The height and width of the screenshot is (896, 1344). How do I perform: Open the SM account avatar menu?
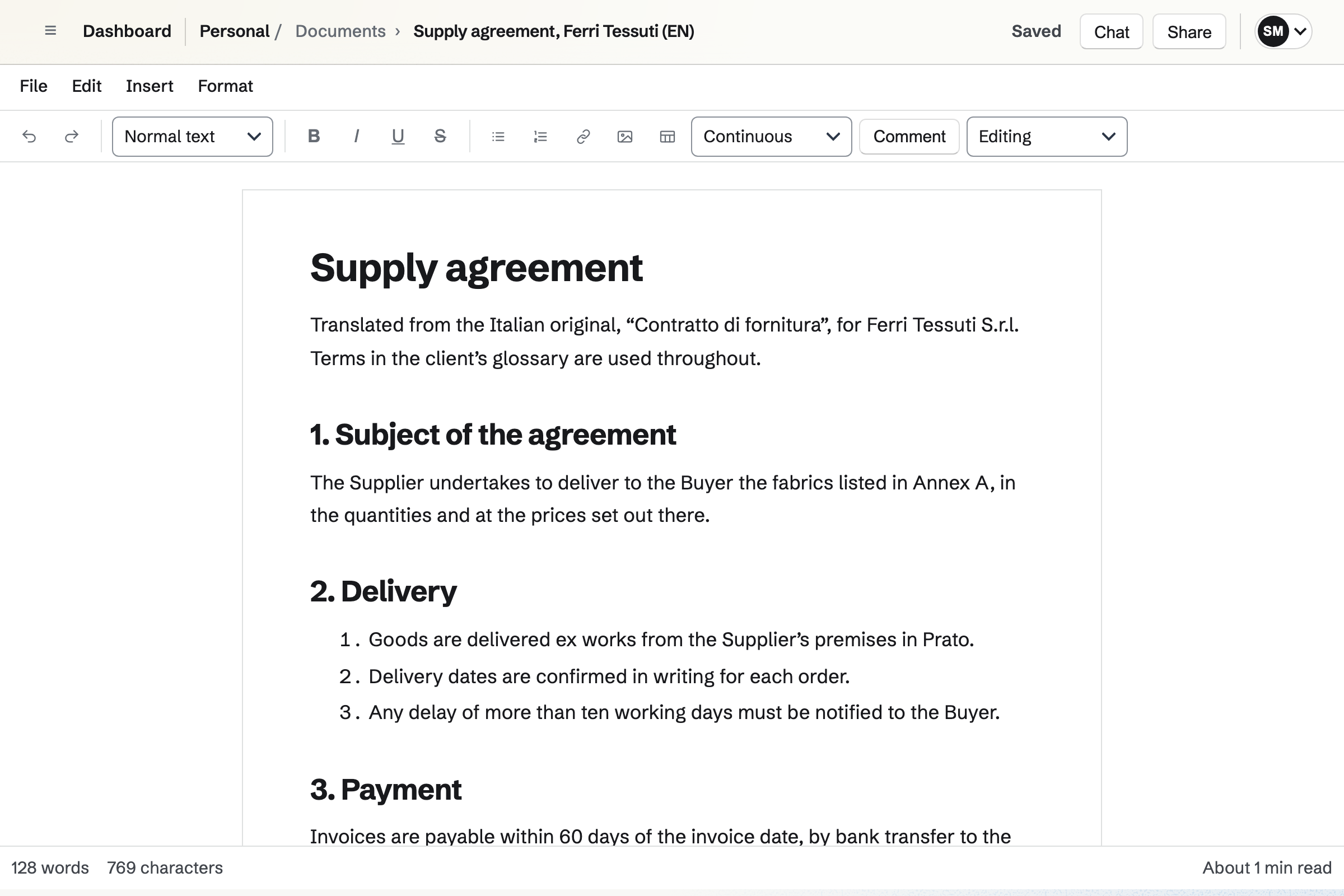click(1283, 31)
